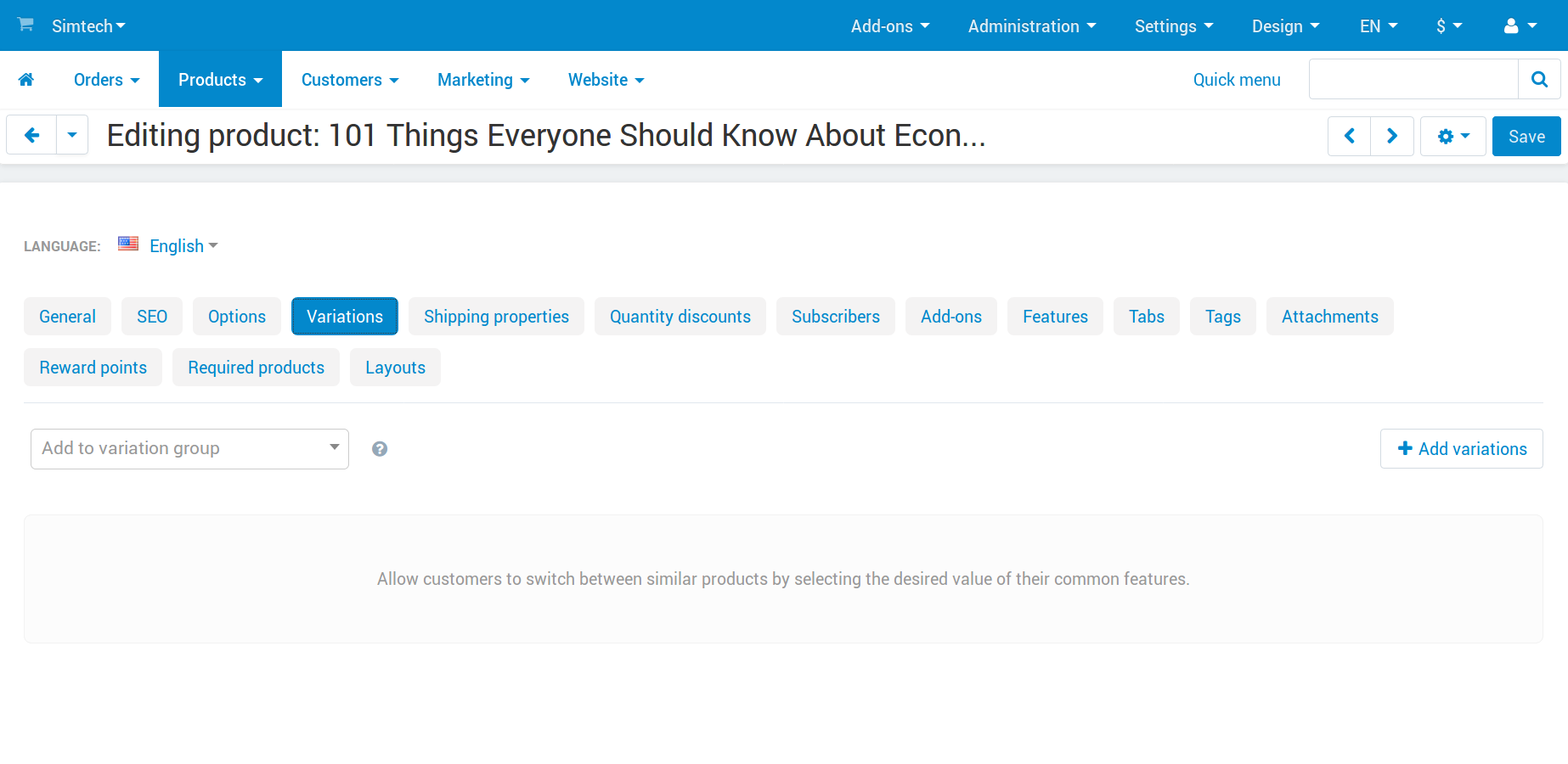Viewport: 1568px width, 764px height.
Task: Expand the Add-ons top menu
Action: coord(890,26)
